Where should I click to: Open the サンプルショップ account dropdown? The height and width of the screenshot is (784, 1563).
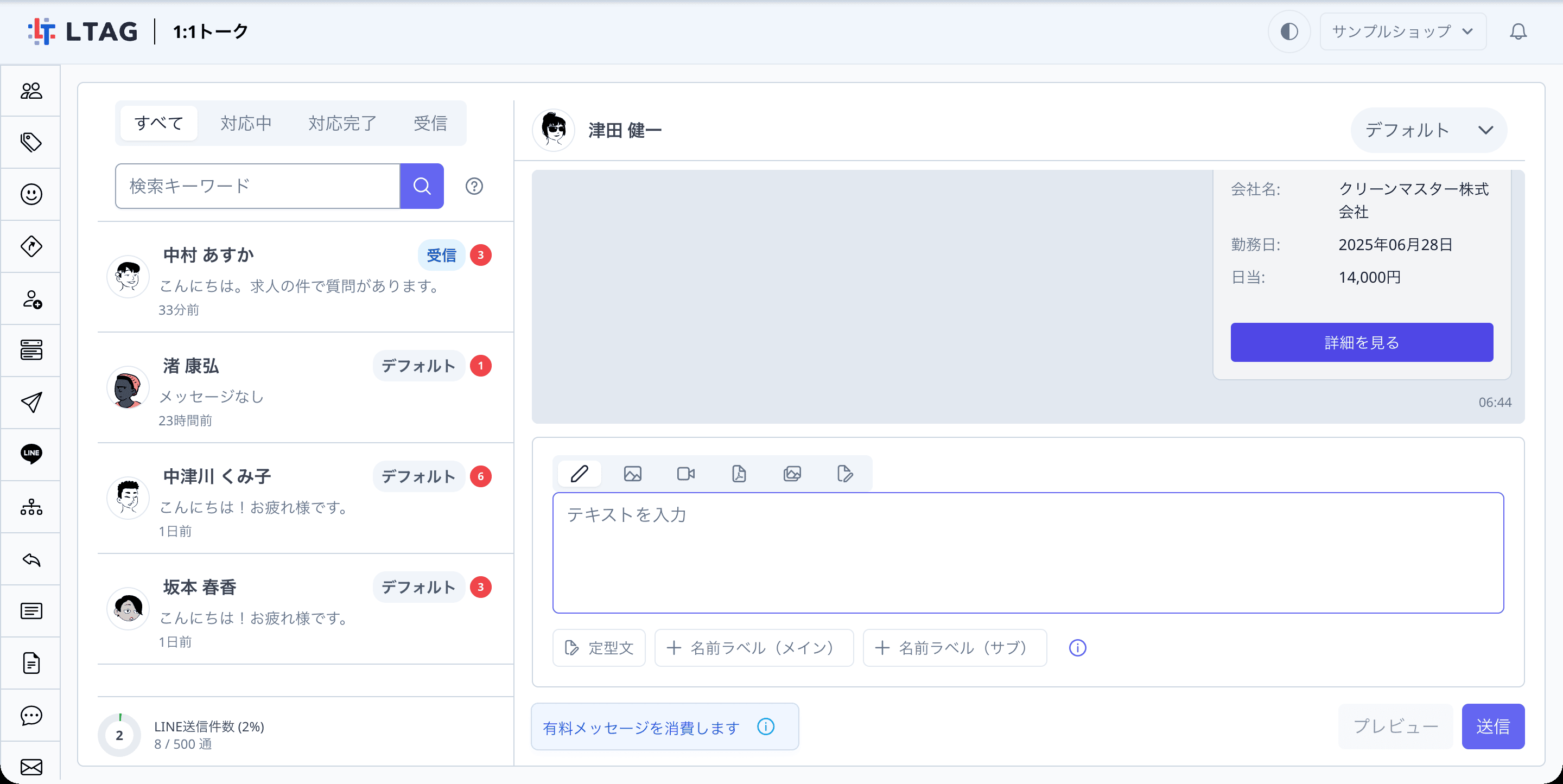pos(1402,31)
